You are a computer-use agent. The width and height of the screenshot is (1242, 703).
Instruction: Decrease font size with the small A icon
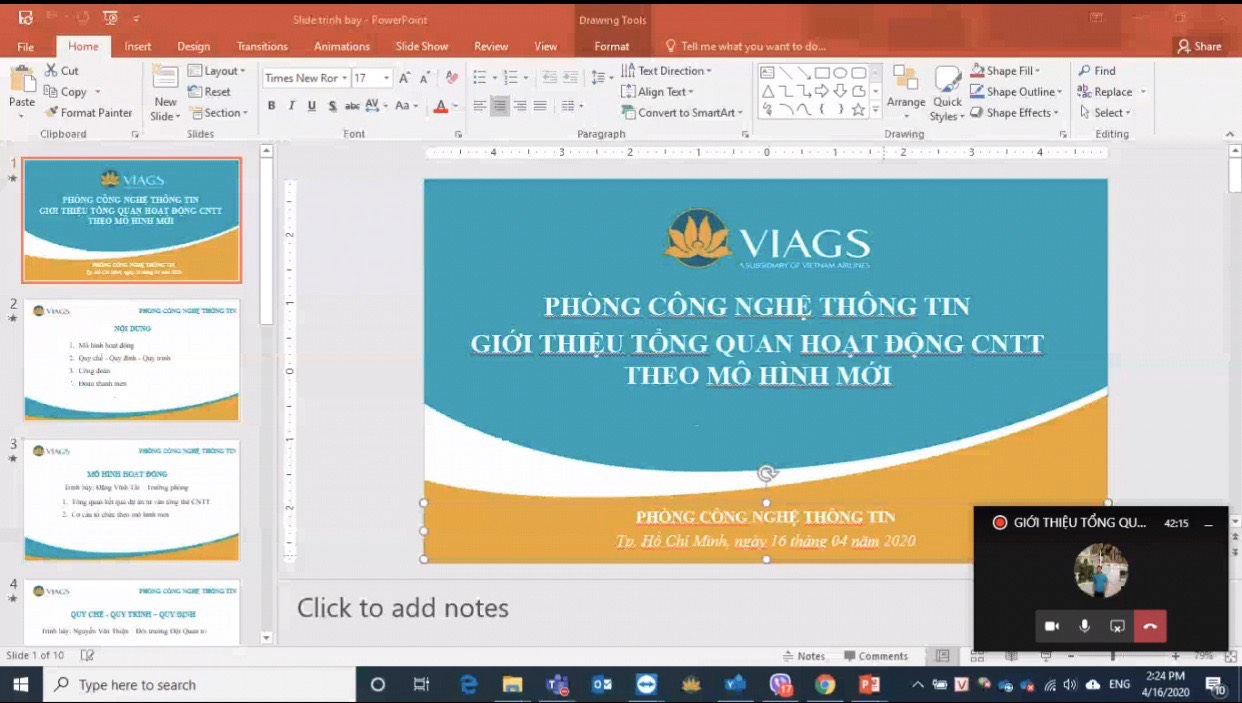click(426, 78)
